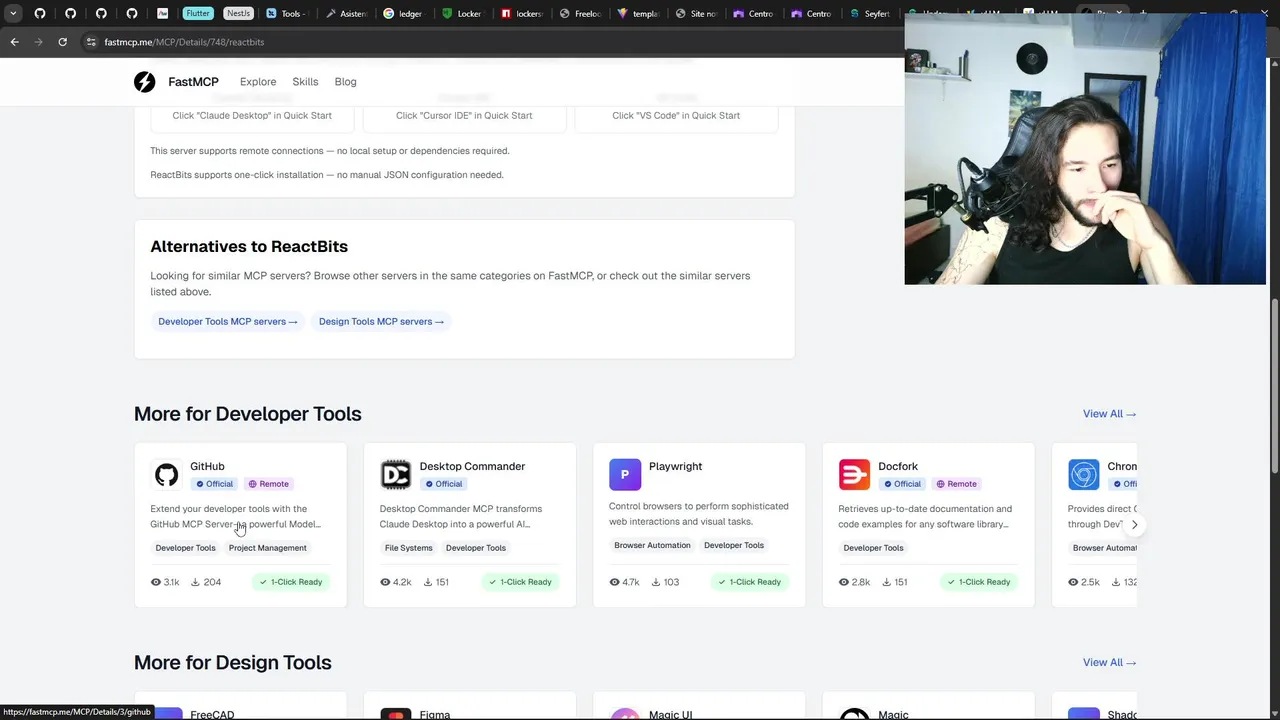Open the Playwright card title
1280x720 pixels.
[x=675, y=466]
